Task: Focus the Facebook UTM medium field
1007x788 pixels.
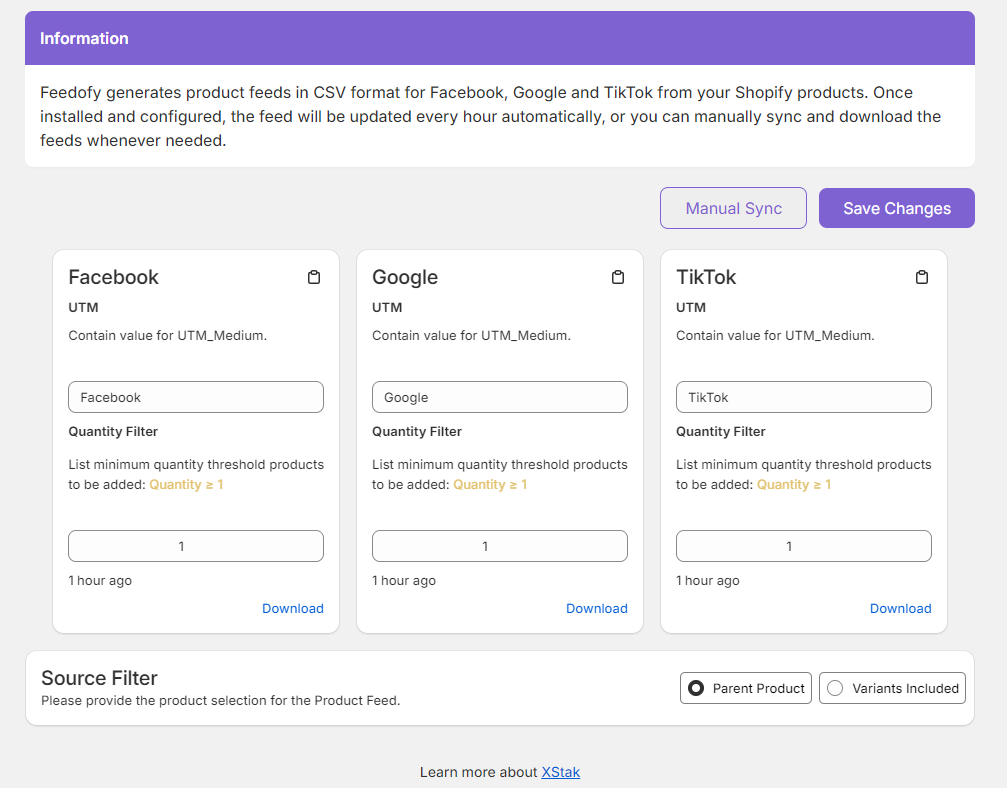Action: (x=196, y=397)
